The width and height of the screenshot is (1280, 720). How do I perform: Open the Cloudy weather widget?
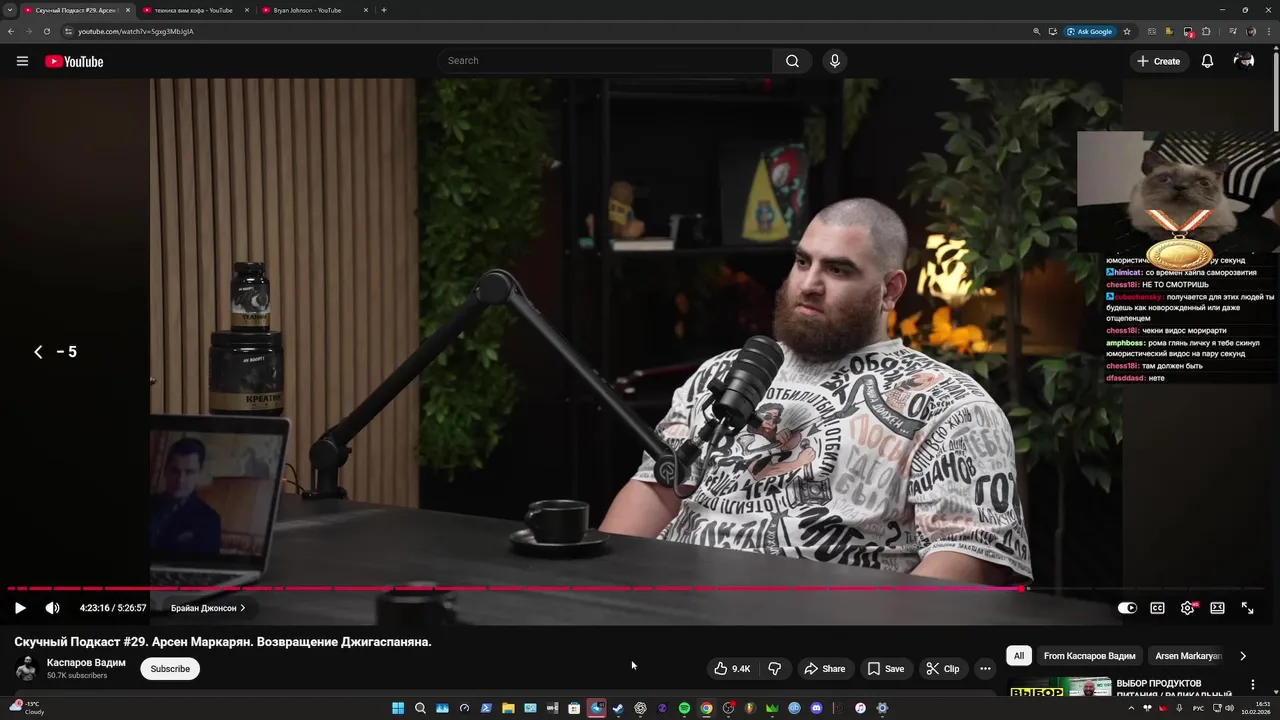(28, 708)
